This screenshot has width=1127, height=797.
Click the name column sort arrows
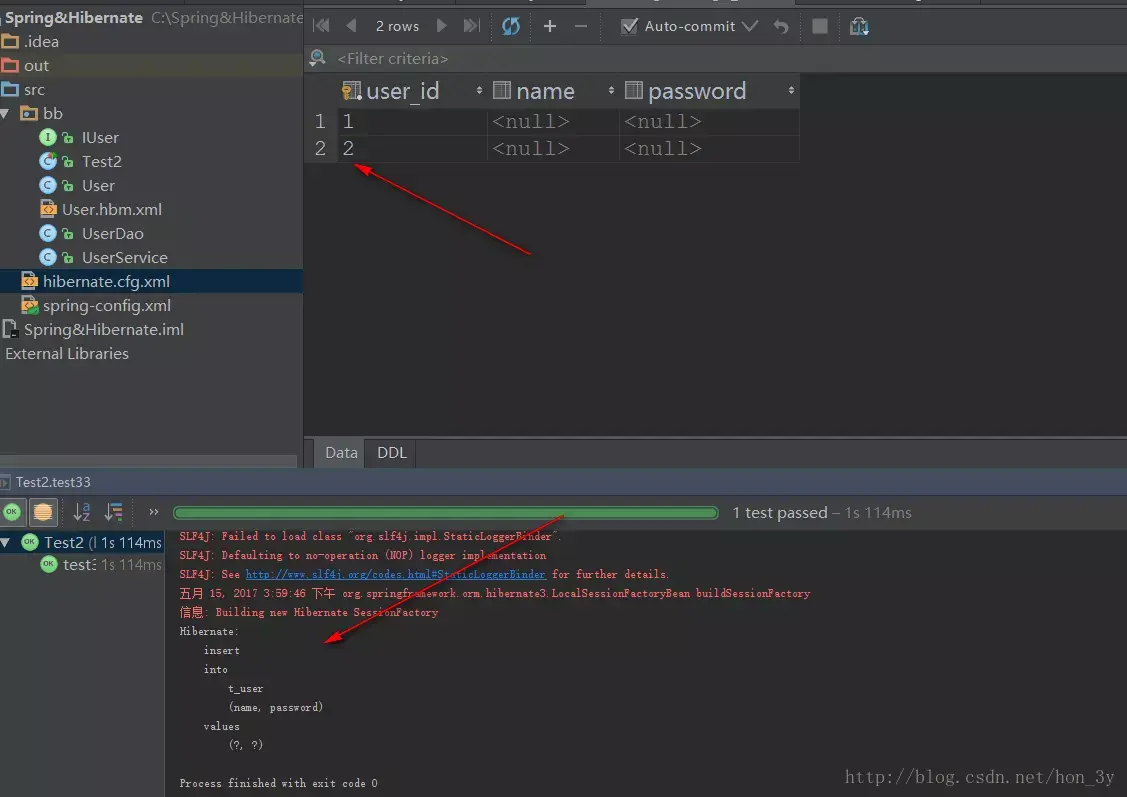coord(611,91)
